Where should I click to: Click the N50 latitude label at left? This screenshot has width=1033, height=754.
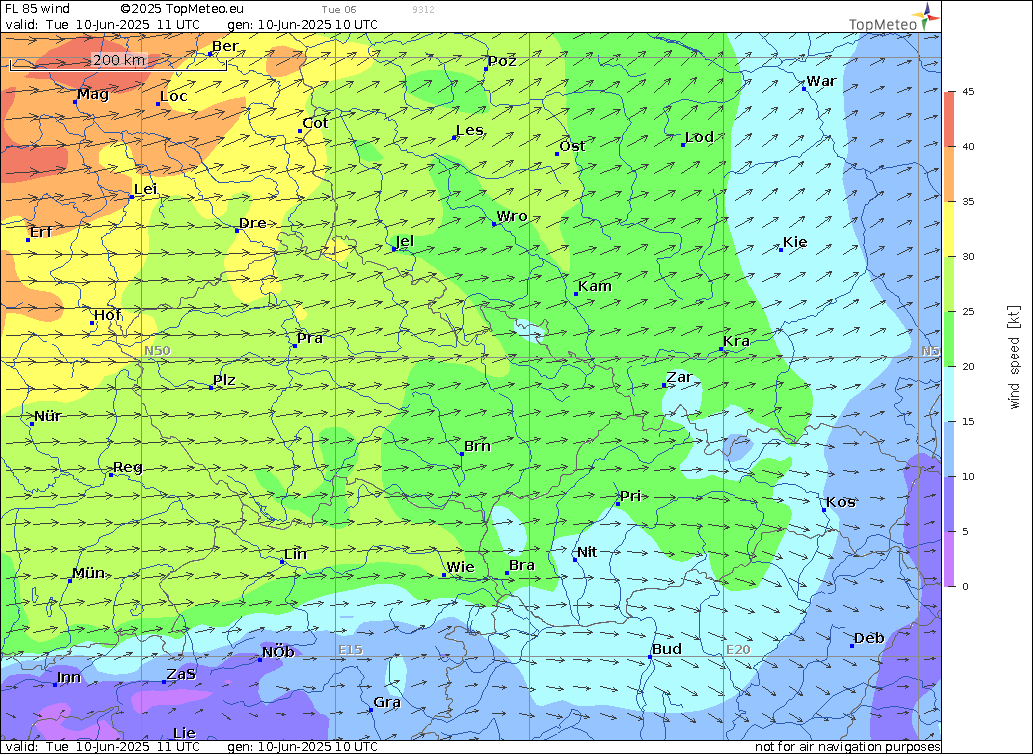coord(157,350)
